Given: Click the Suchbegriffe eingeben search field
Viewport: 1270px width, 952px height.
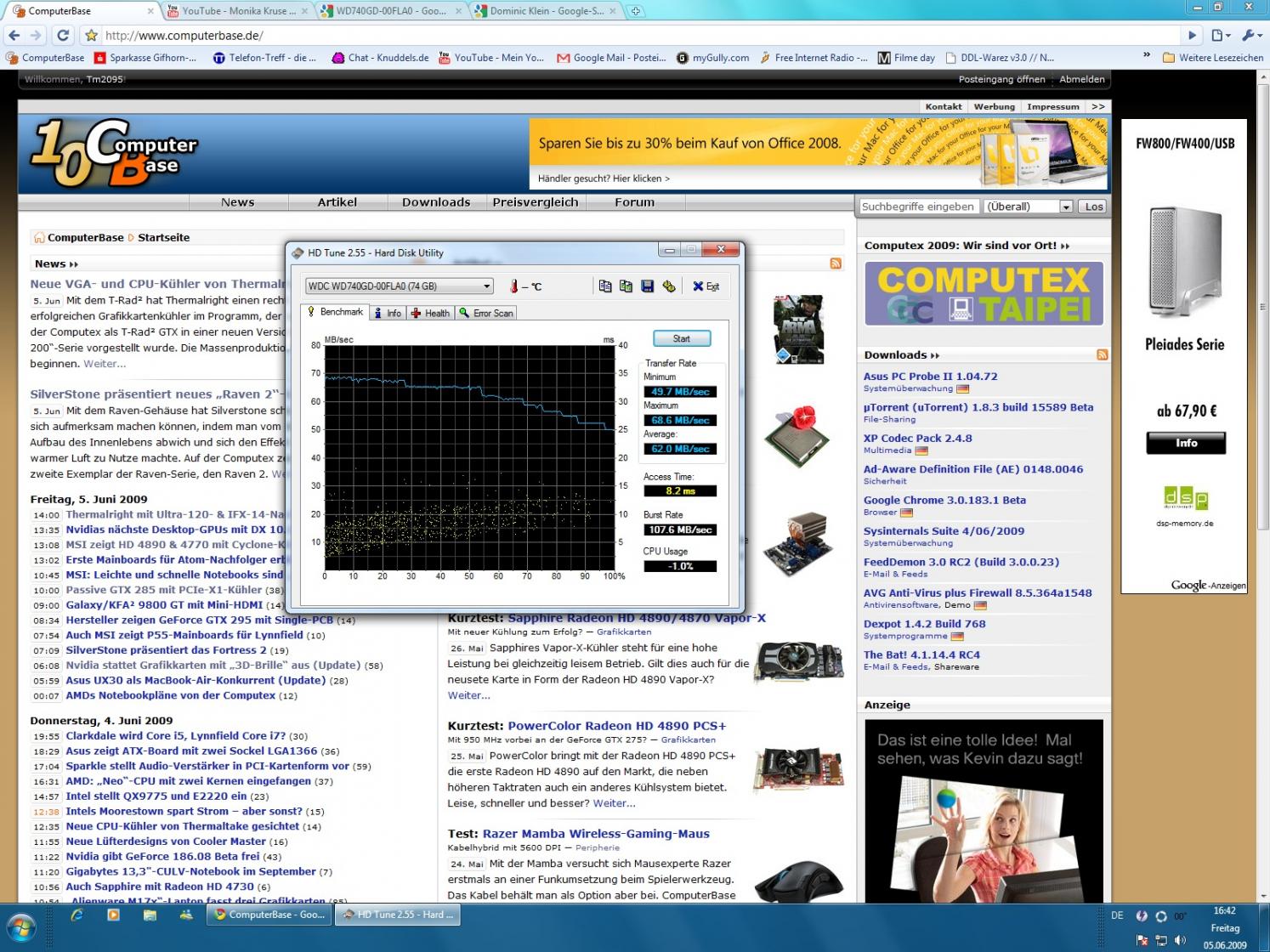Looking at the screenshot, I should 918,207.
